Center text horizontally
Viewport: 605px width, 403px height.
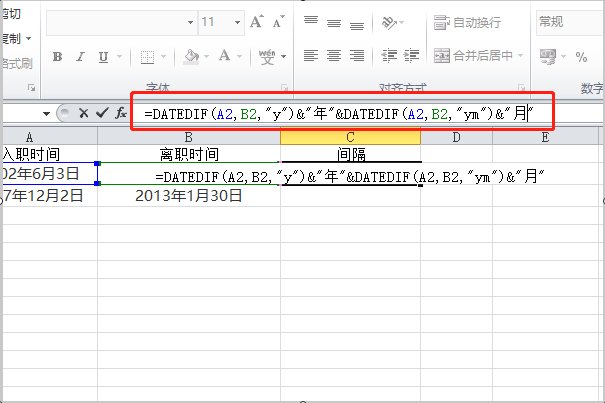click(334, 56)
